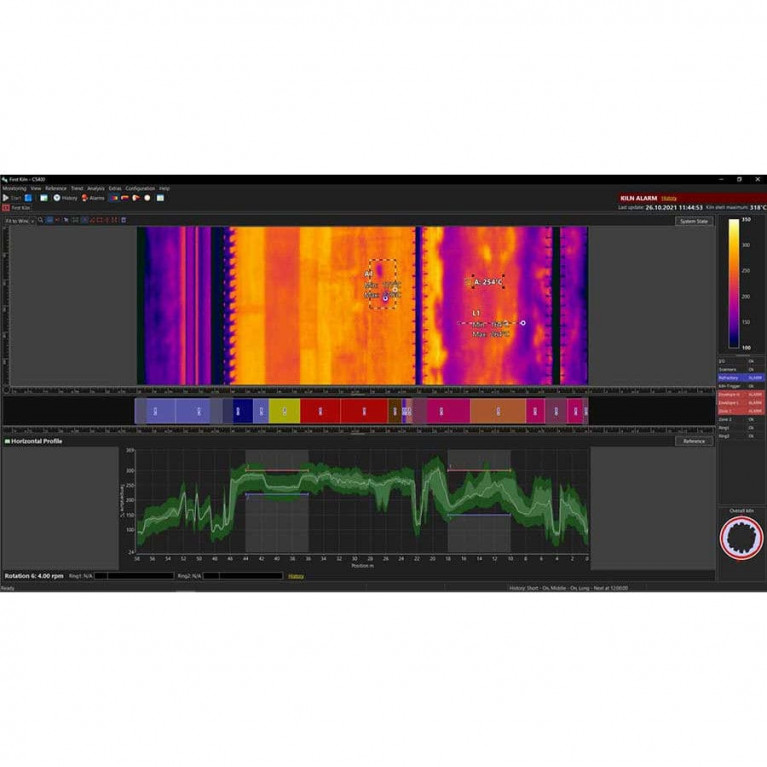The height and width of the screenshot is (767, 767).
Task: Click the last update timestamp 26.10.2021 11:44:53
Action: click(674, 208)
